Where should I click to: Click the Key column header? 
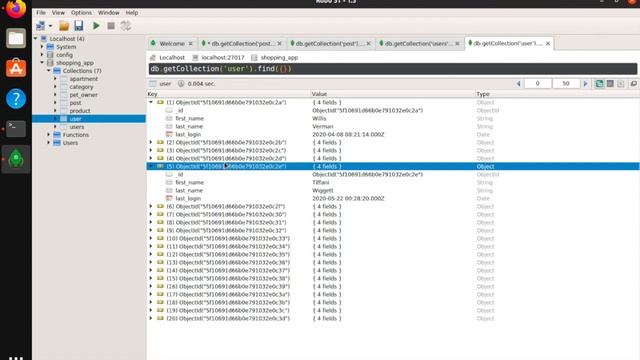click(152, 94)
